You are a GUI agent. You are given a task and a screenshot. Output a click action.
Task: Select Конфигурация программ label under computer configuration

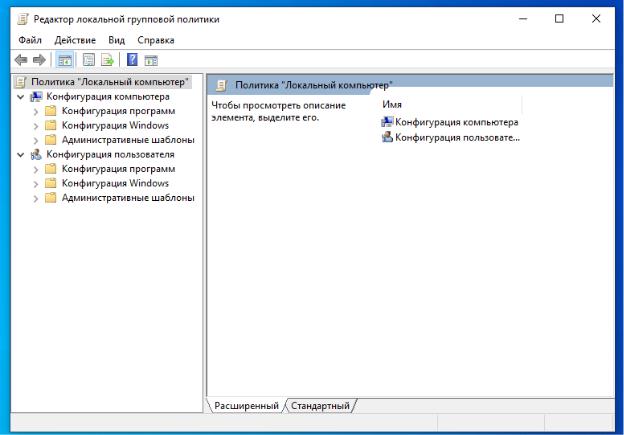pos(118,111)
